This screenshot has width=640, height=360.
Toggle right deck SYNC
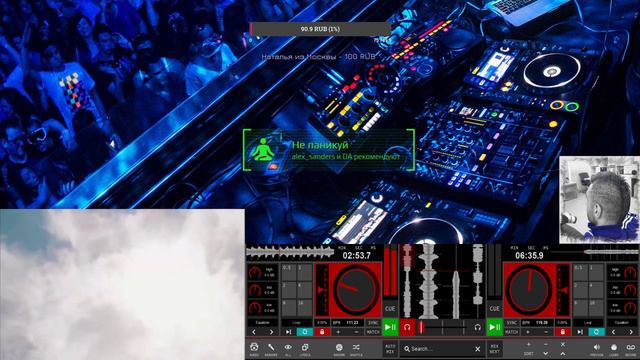511,322
